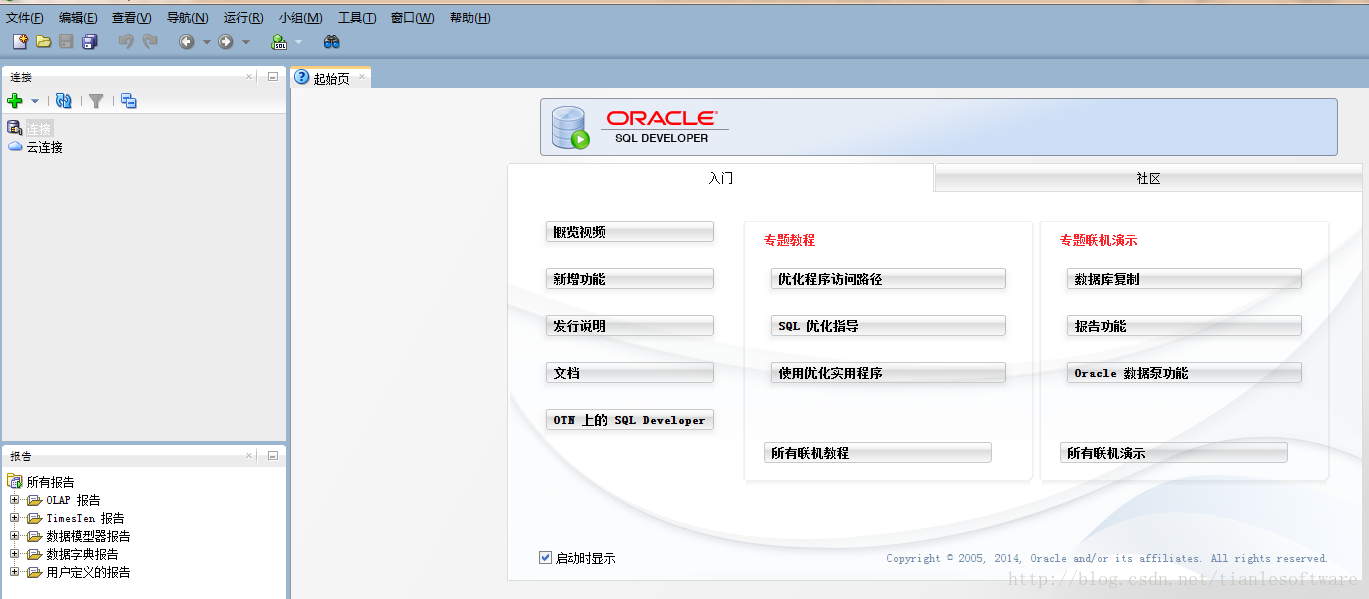This screenshot has width=1369, height=599.
Task: Click the 所有联机教程 button
Action: (878, 453)
